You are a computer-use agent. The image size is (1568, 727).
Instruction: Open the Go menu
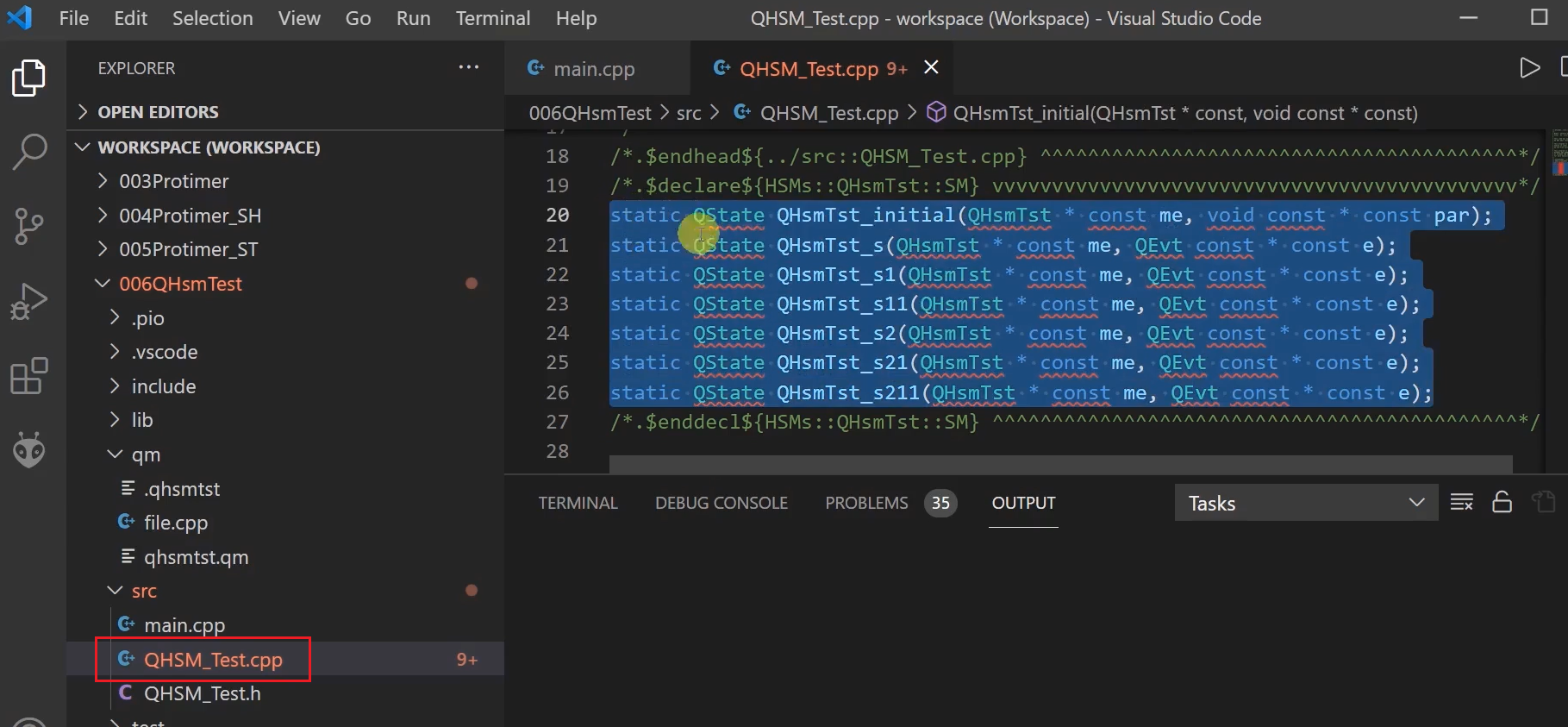358,18
